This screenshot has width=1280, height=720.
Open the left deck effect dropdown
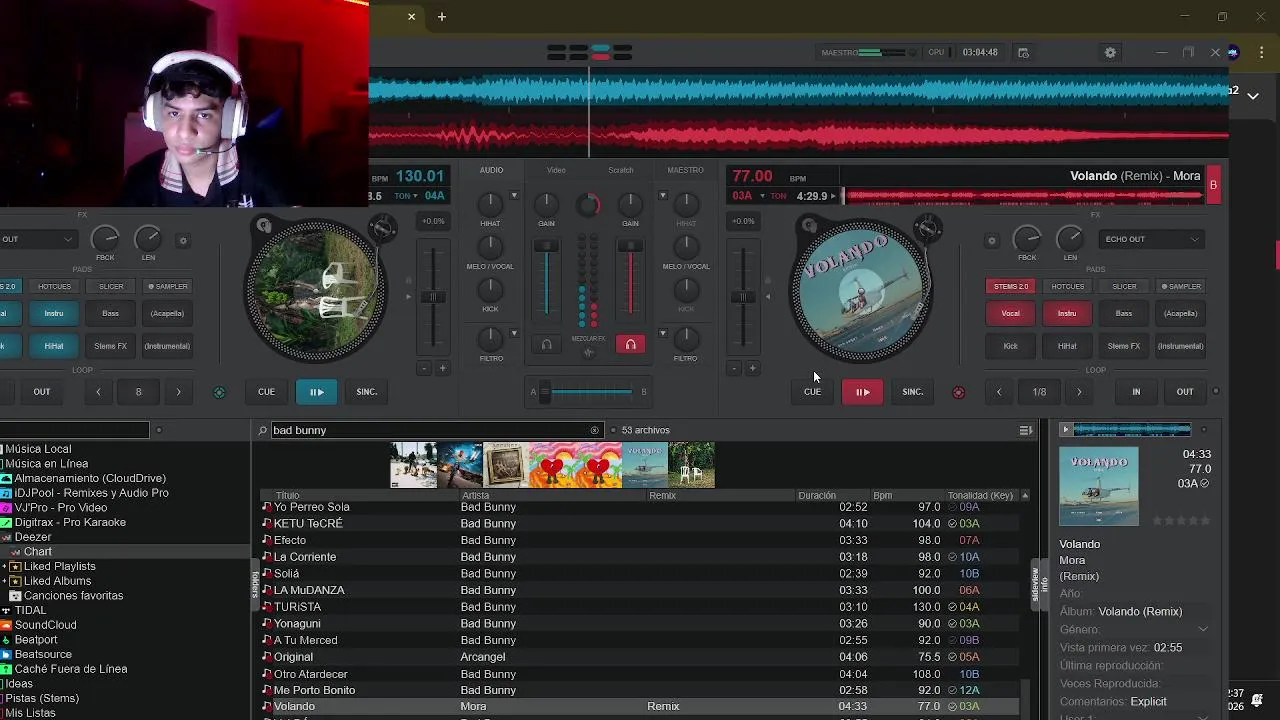click(x=38, y=240)
